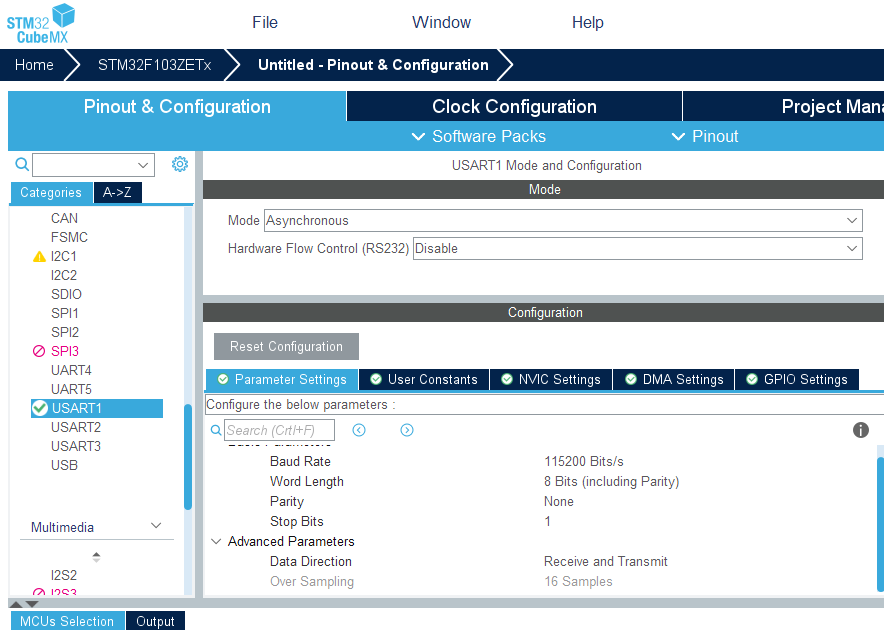Image resolution: width=884 pixels, height=630 pixels.
Task: Expand the Software Packs menu
Action: [x=479, y=136]
